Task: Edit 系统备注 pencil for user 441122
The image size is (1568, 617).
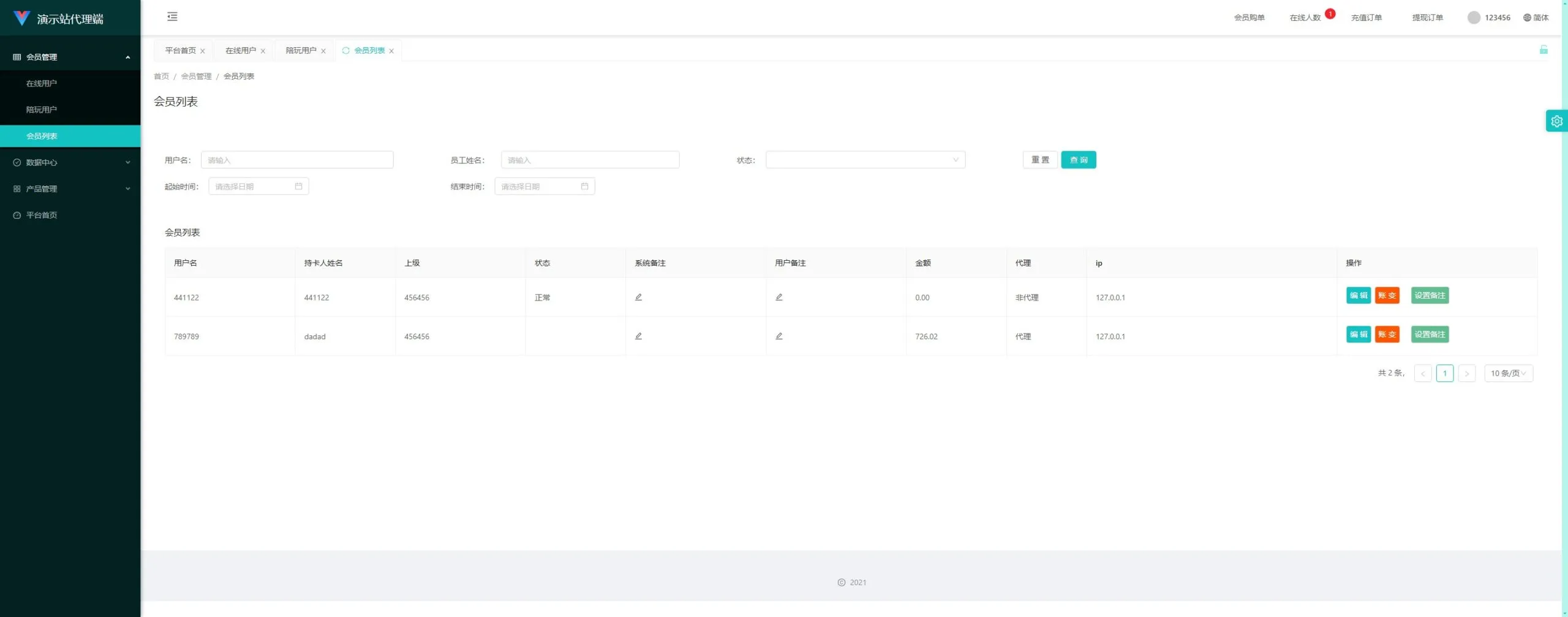Action: pos(638,297)
